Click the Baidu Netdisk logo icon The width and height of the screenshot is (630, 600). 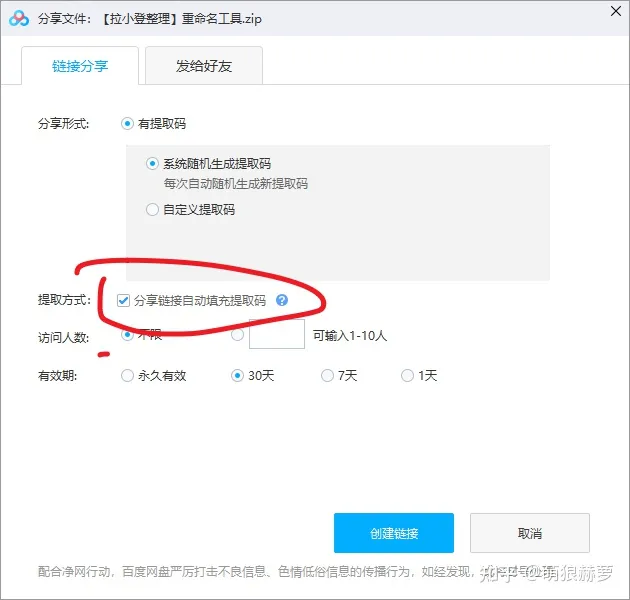click(x=18, y=18)
